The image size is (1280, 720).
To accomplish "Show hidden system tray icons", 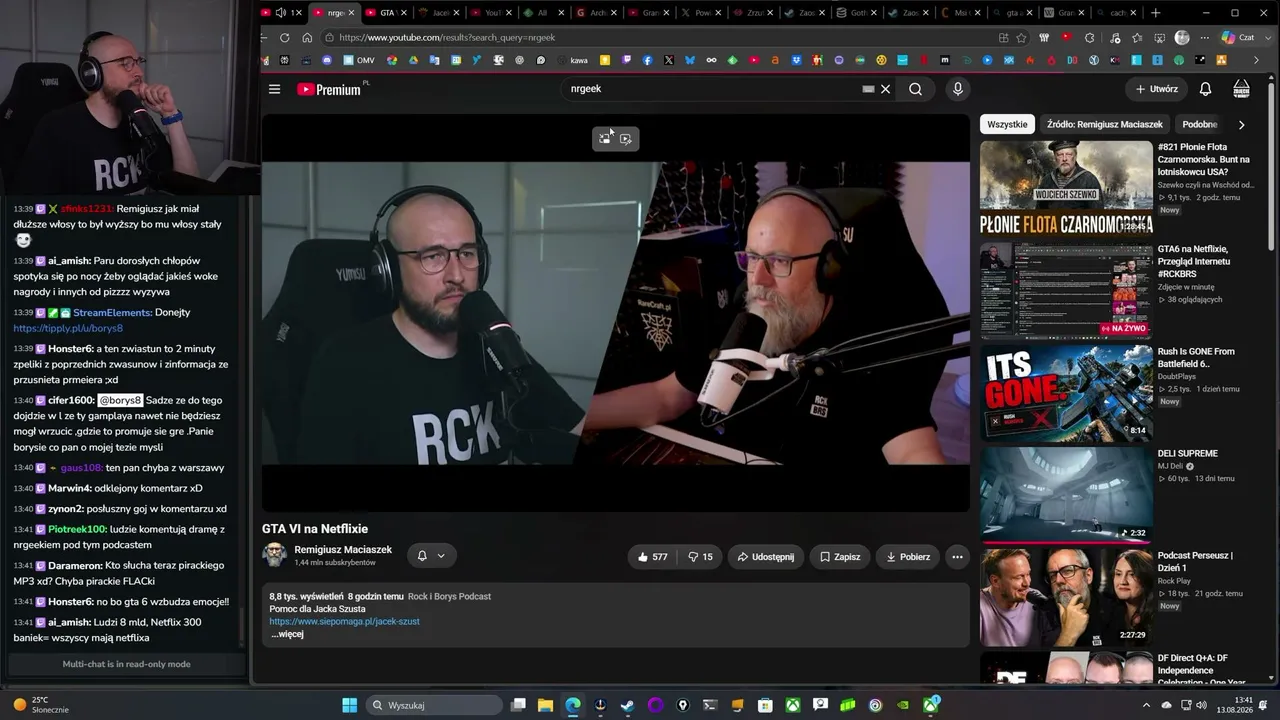I will 1146,705.
